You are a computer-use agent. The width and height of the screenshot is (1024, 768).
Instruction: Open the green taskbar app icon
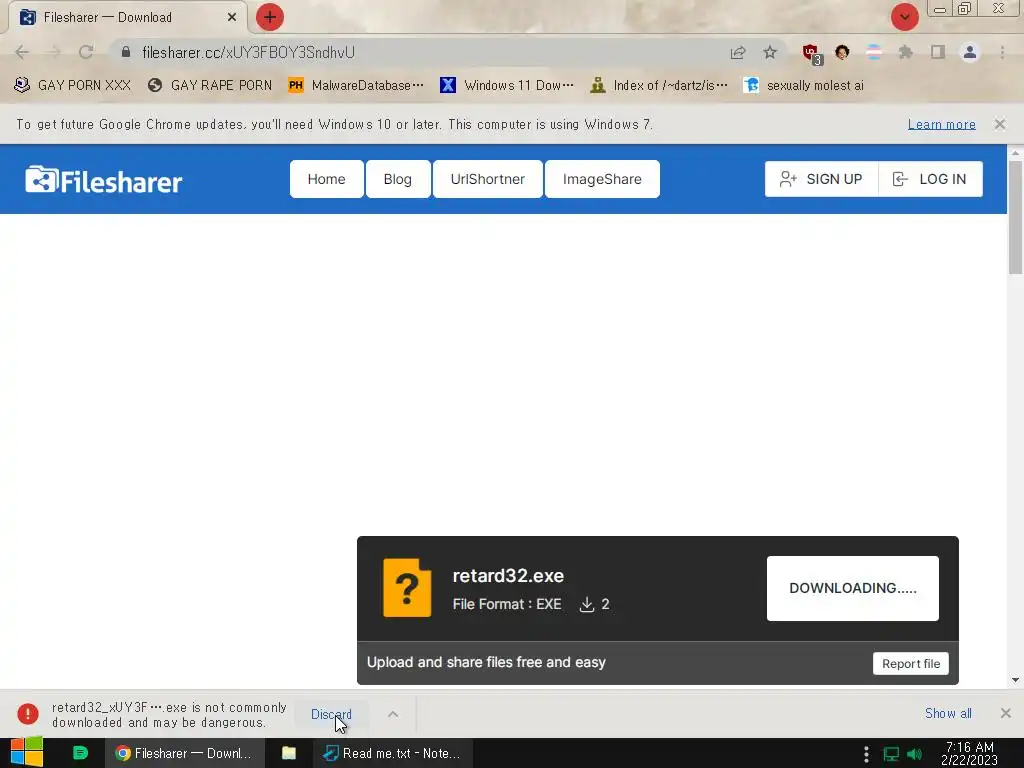click(x=80, y=753)
